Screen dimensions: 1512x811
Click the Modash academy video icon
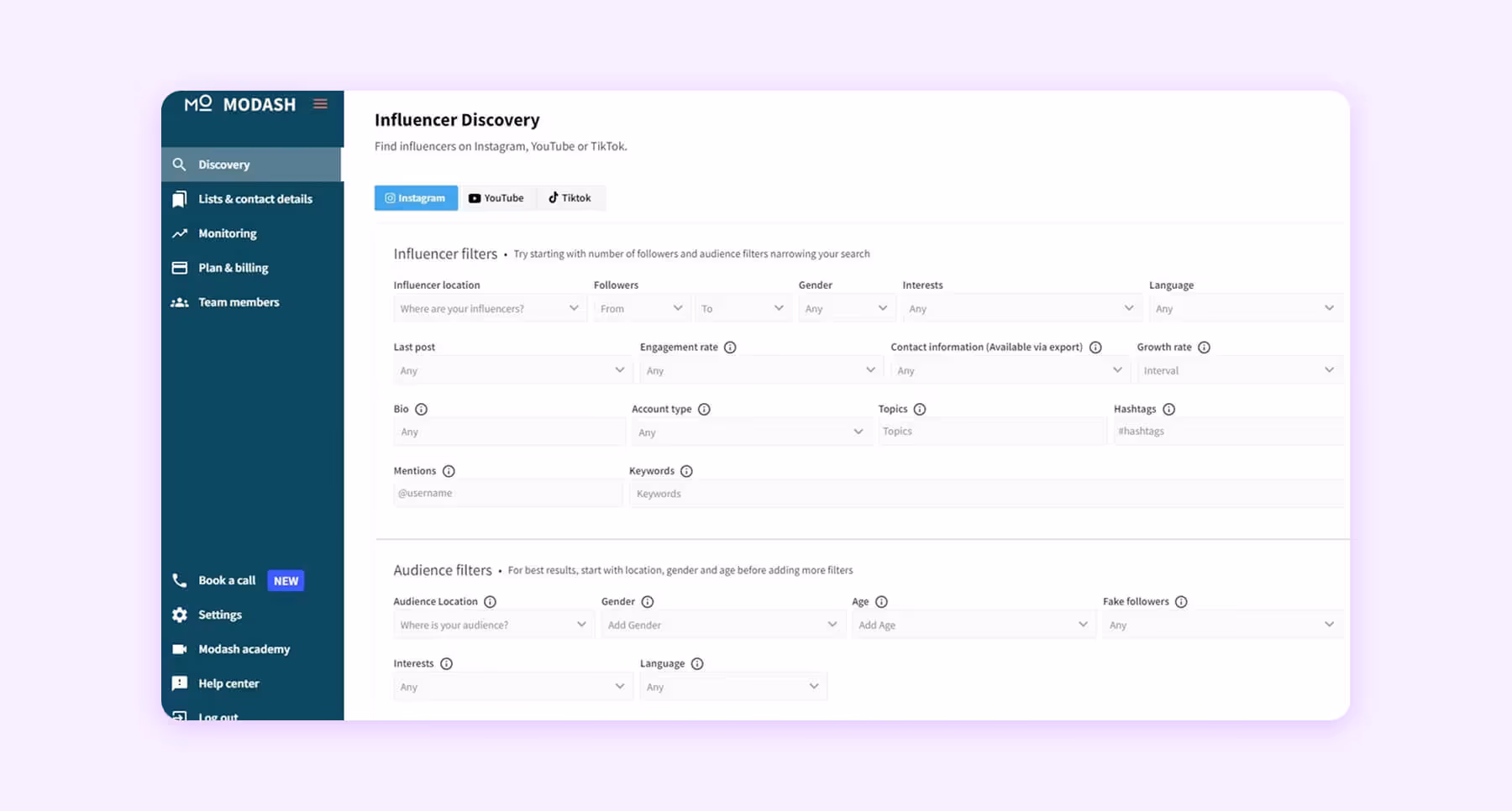coord(179,648)
